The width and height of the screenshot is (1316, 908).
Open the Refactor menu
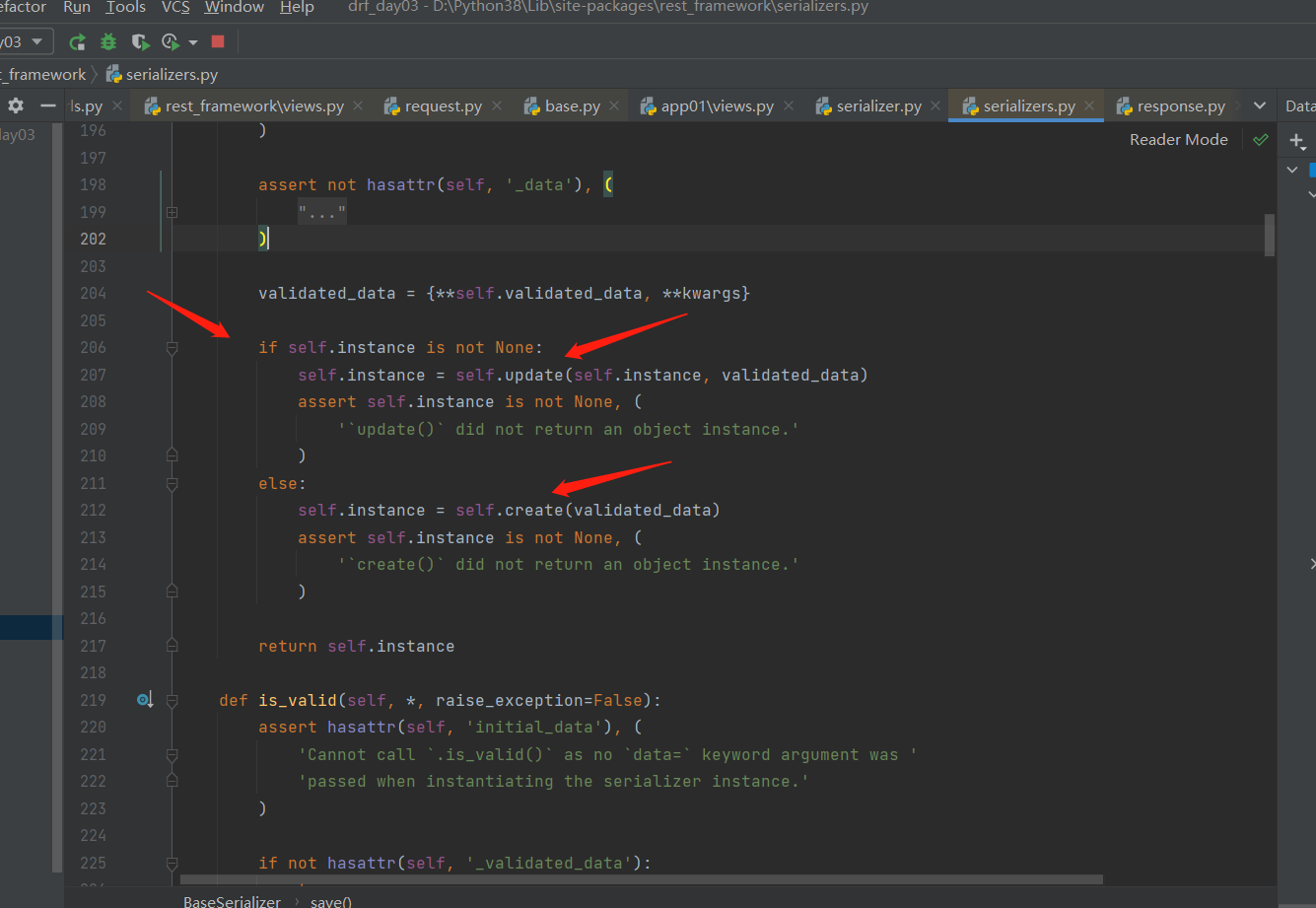pyautogui.click(x=24, y=8)
